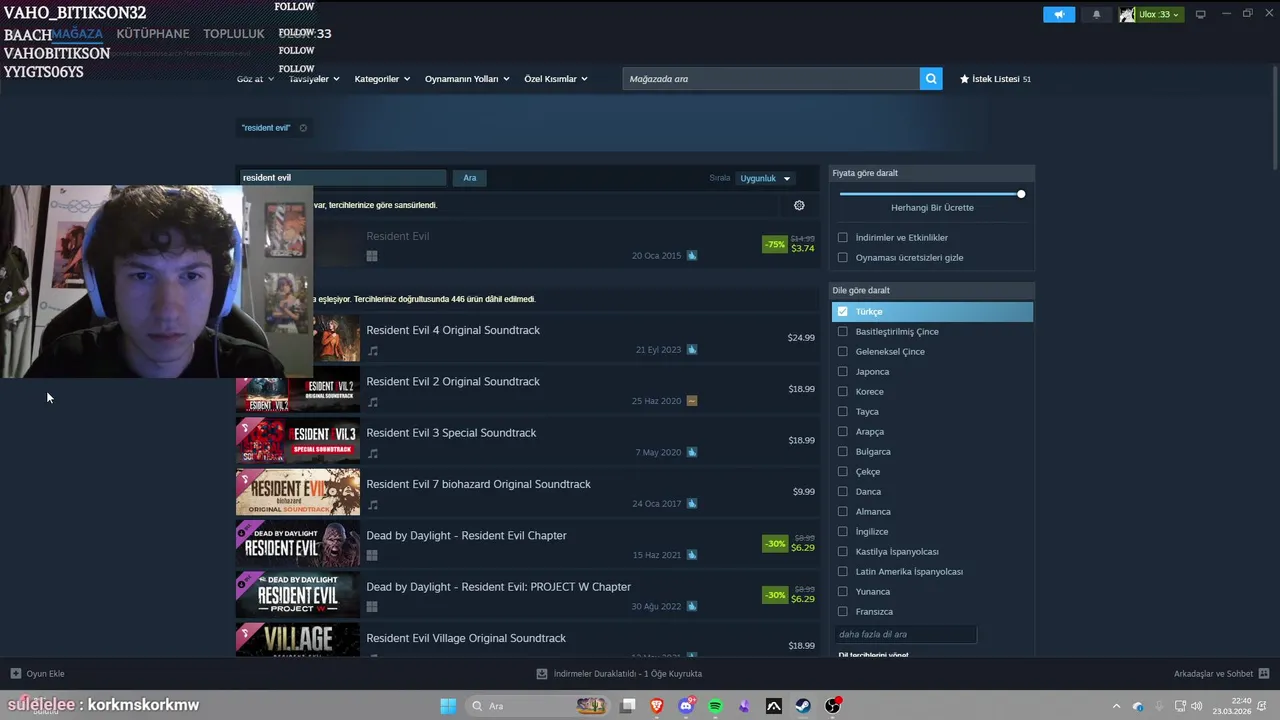Switch to Big Picture mode monitor icon
This screenshot has height=720, width=1280.
[x=1201, y=14]
